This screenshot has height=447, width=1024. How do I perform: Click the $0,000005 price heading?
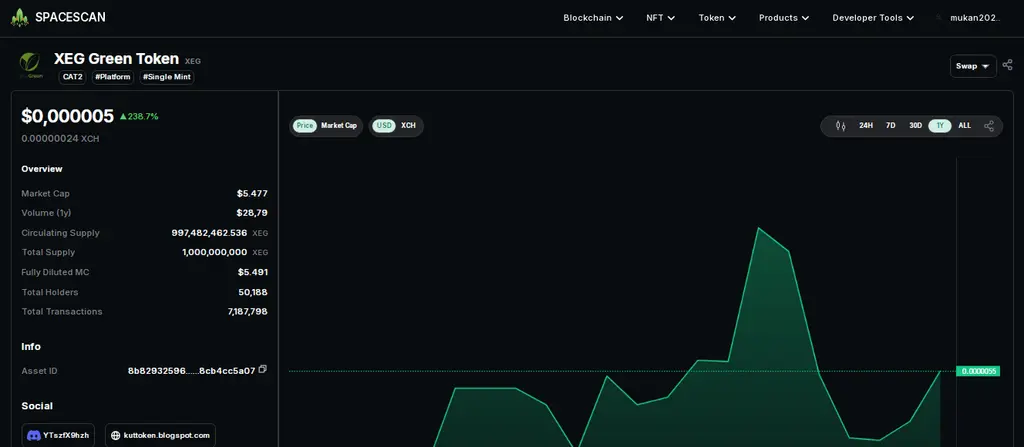coord(67,116)
